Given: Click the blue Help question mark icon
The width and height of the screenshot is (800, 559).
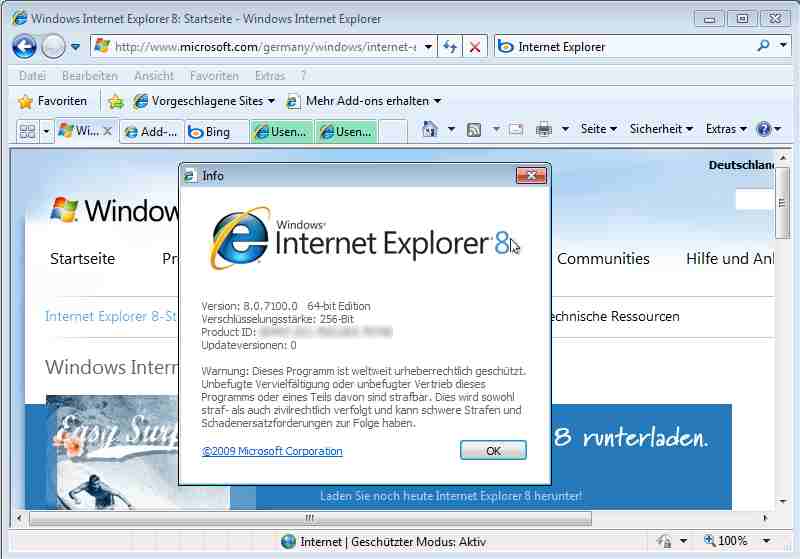Looking at the screenshot, I should pyautogui.click(x=764, y=129).
